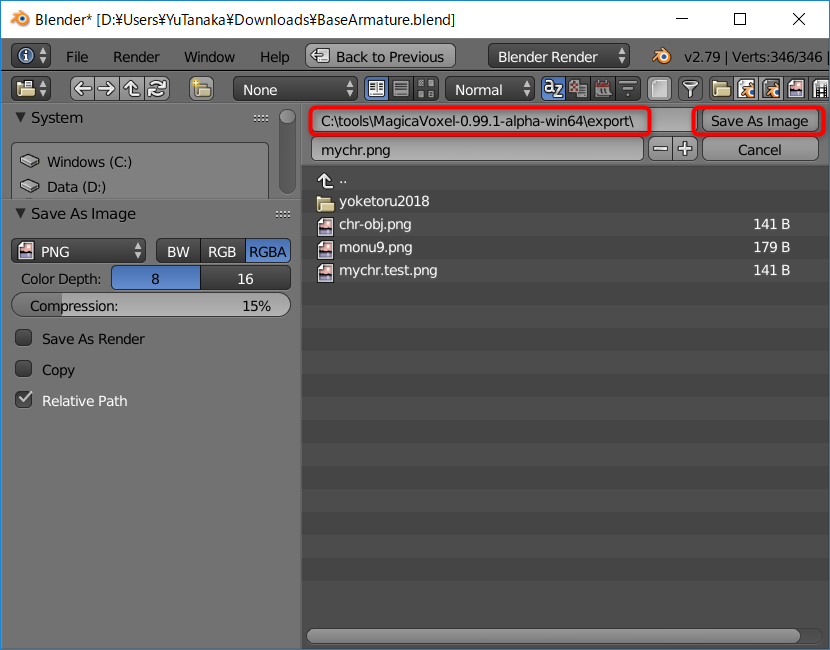Open the Normal display size dropdown
830x650 pixels.
click(490, 89)
